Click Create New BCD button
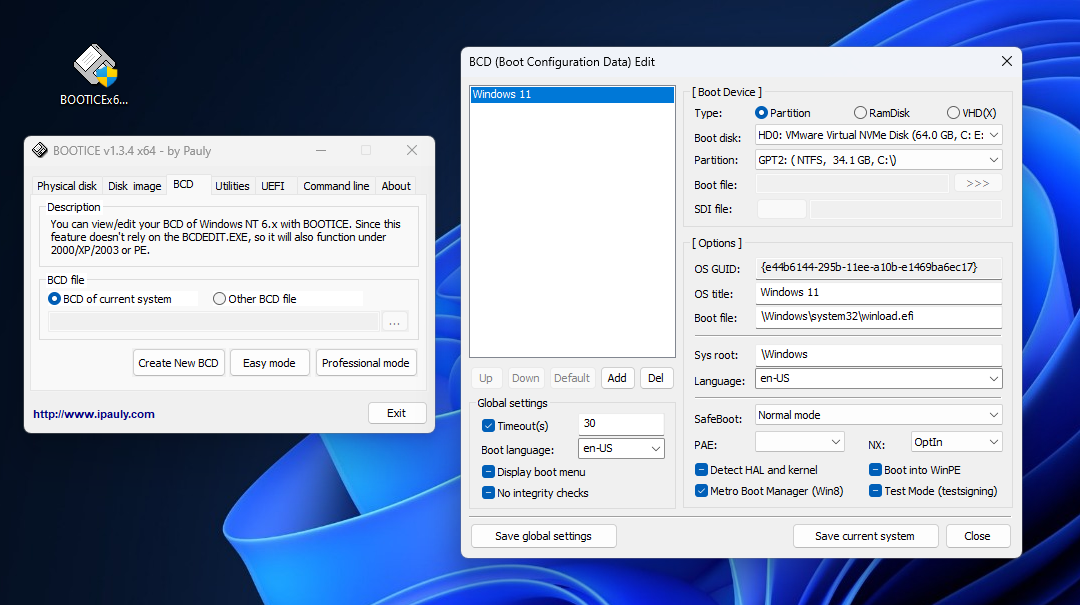The width and height of the screenshot is (1080, 605). tap(178, 363)
